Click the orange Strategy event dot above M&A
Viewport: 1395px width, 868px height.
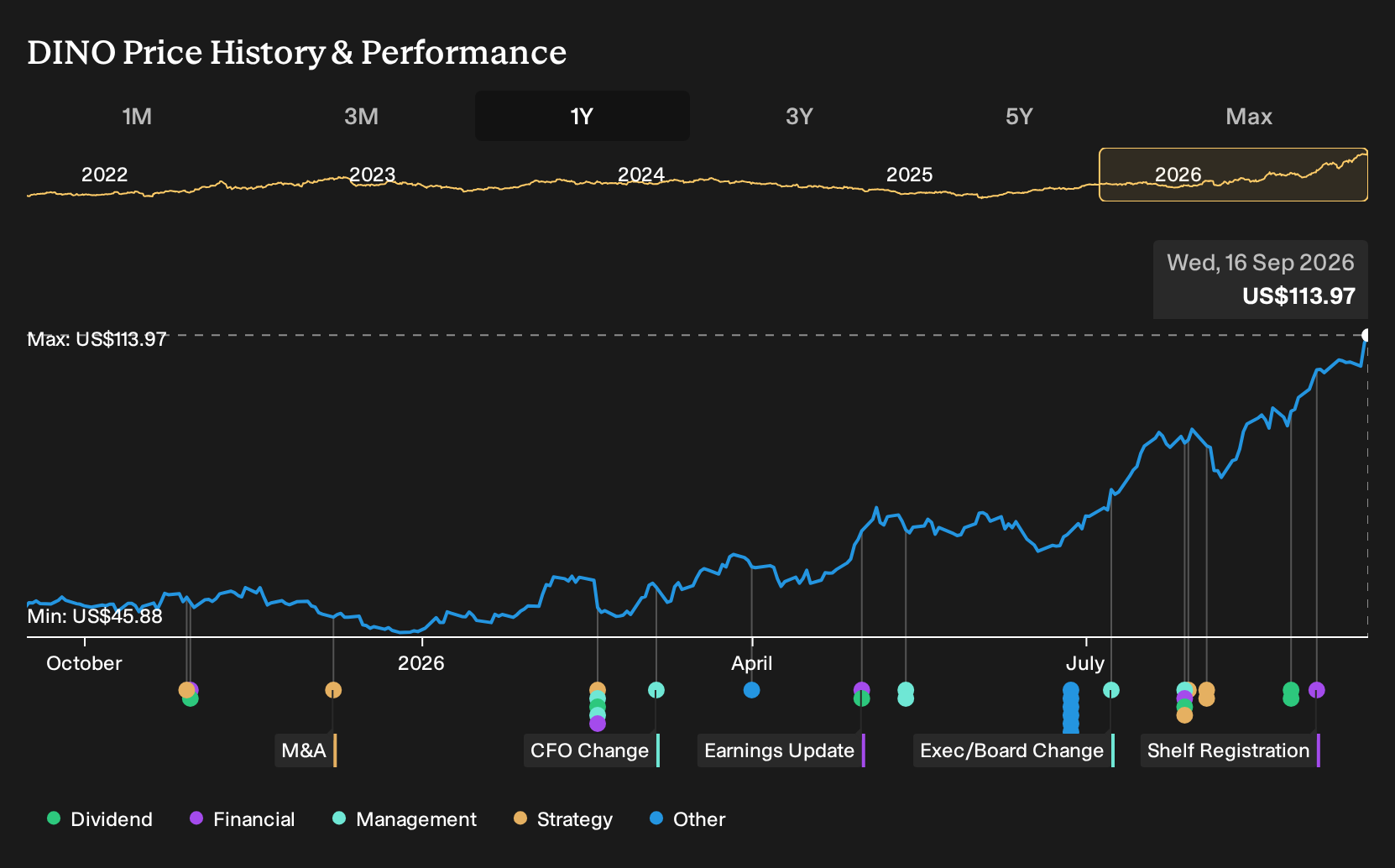point(333,690)
